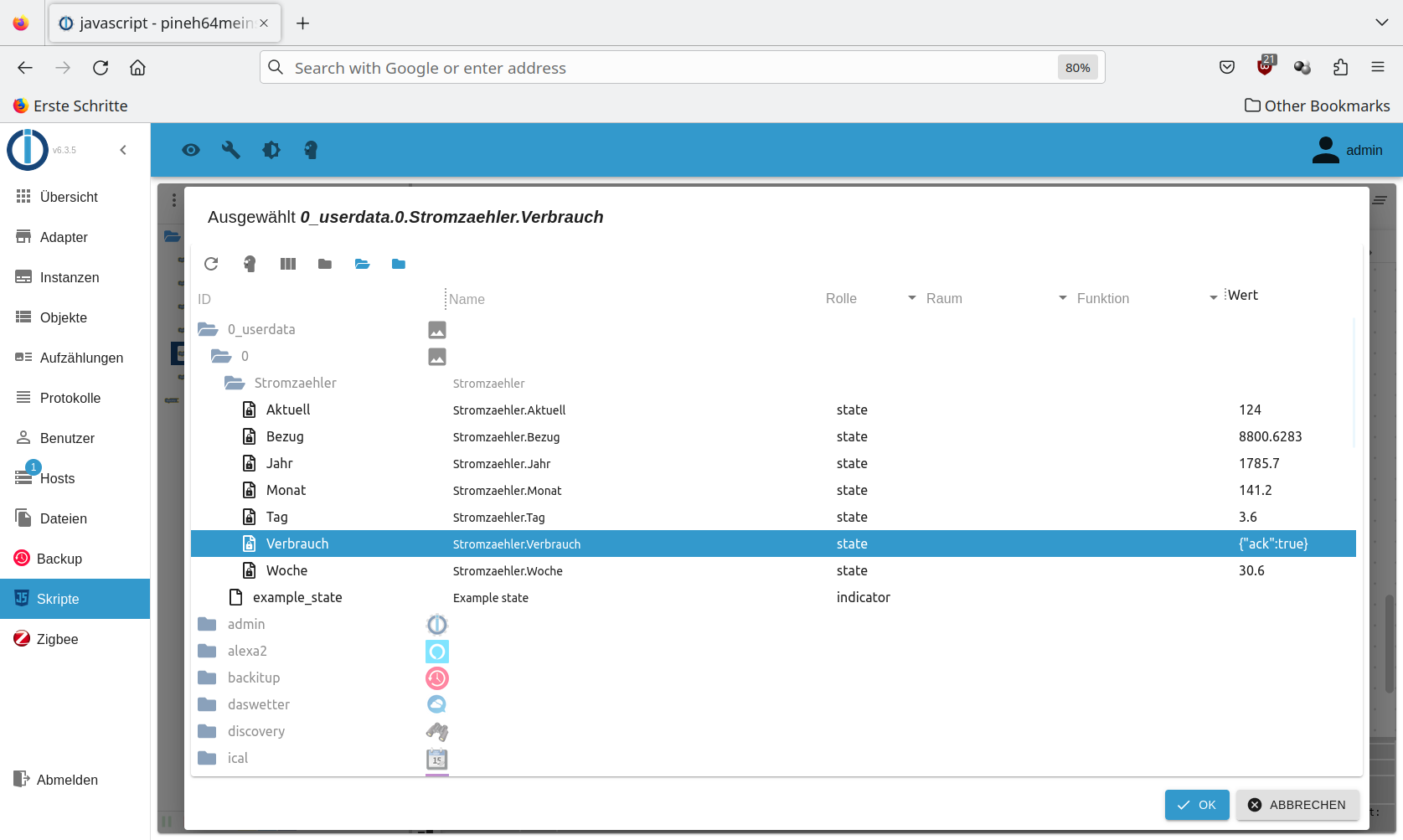Select the Monat state row
Image resolution: width=1403 pixels, height=840 pixels.
(773, 490)
